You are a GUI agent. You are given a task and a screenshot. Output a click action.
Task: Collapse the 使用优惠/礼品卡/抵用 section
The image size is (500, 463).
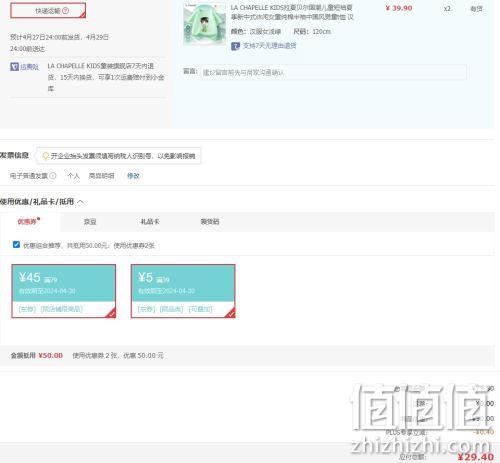pyautogui.click(x=80, y=202)
